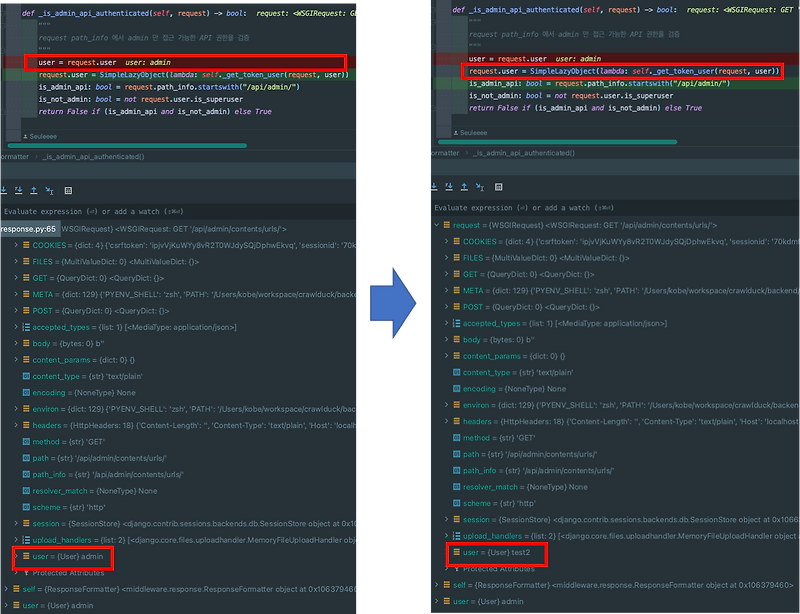Click the Step Out arrow icon

(x=34, y=190)
